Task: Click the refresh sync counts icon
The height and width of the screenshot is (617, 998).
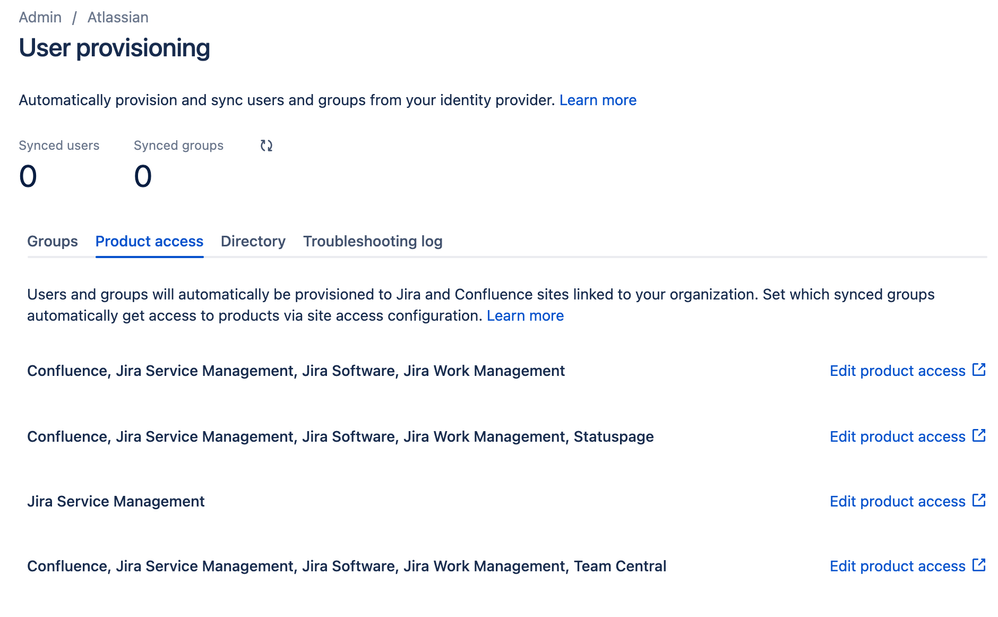Action: (x=266, y=146)
